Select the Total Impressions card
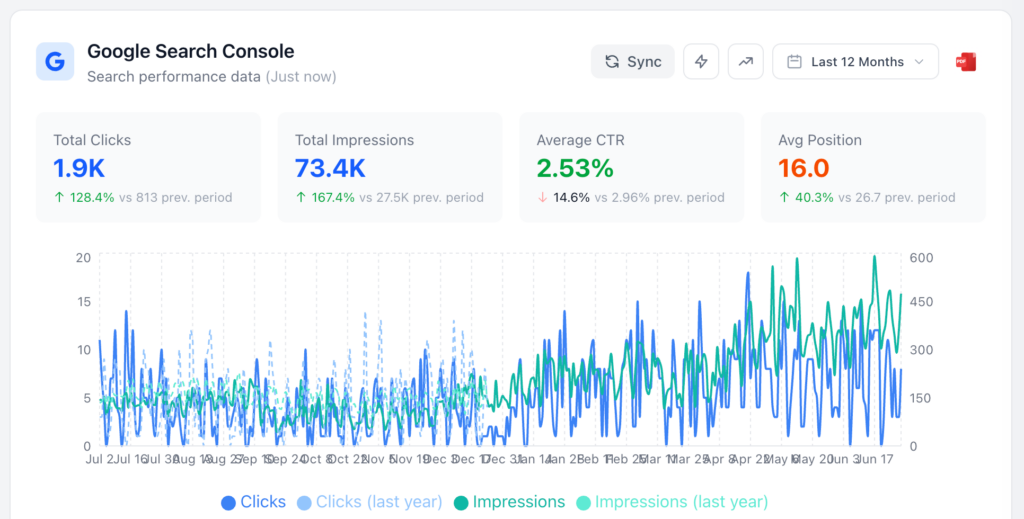The height and width of the screenshot is (519, 1024). tap(390, 167)
